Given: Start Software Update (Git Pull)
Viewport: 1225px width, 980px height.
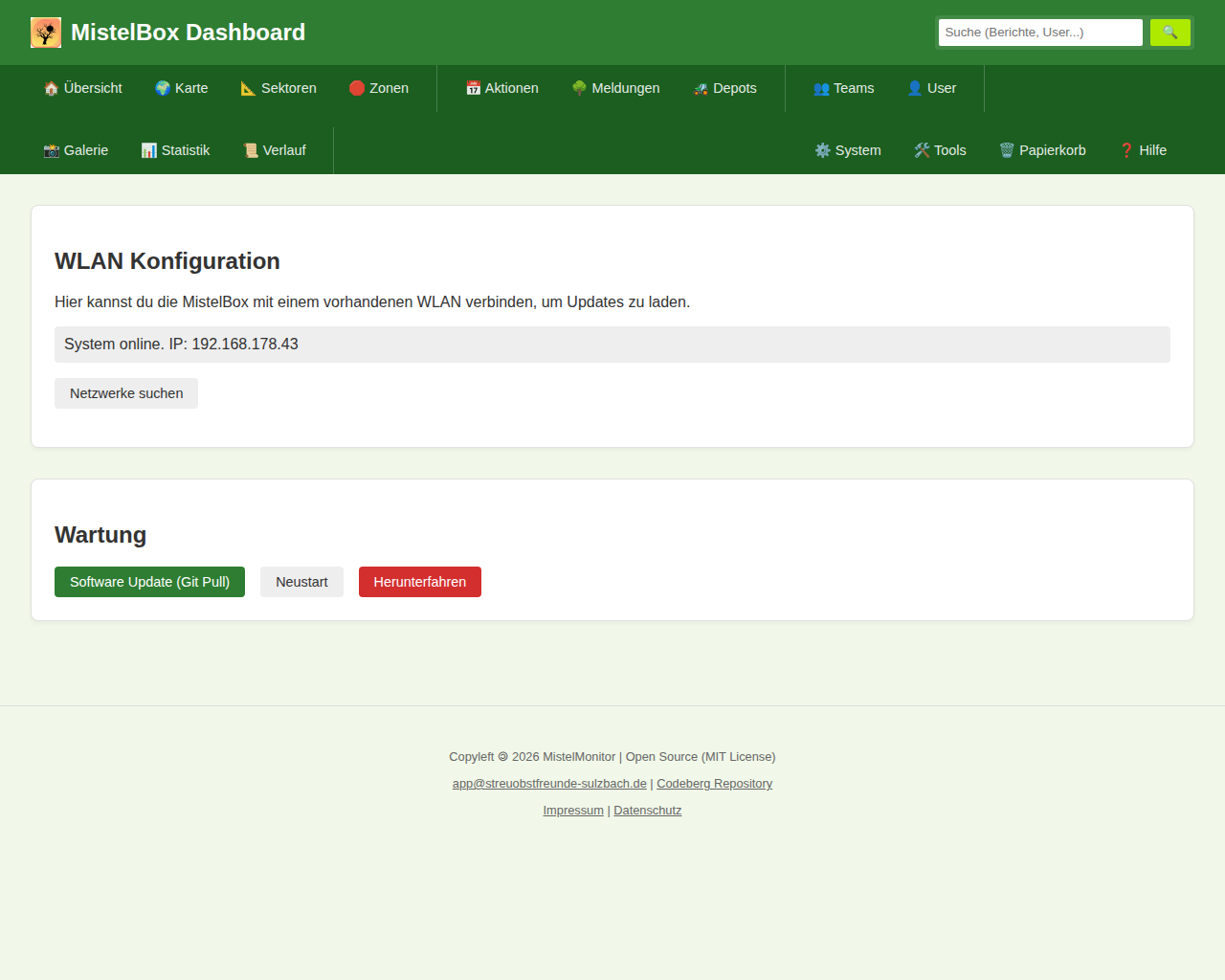Looking at the screenshot, I should click(x=149, y=582).
